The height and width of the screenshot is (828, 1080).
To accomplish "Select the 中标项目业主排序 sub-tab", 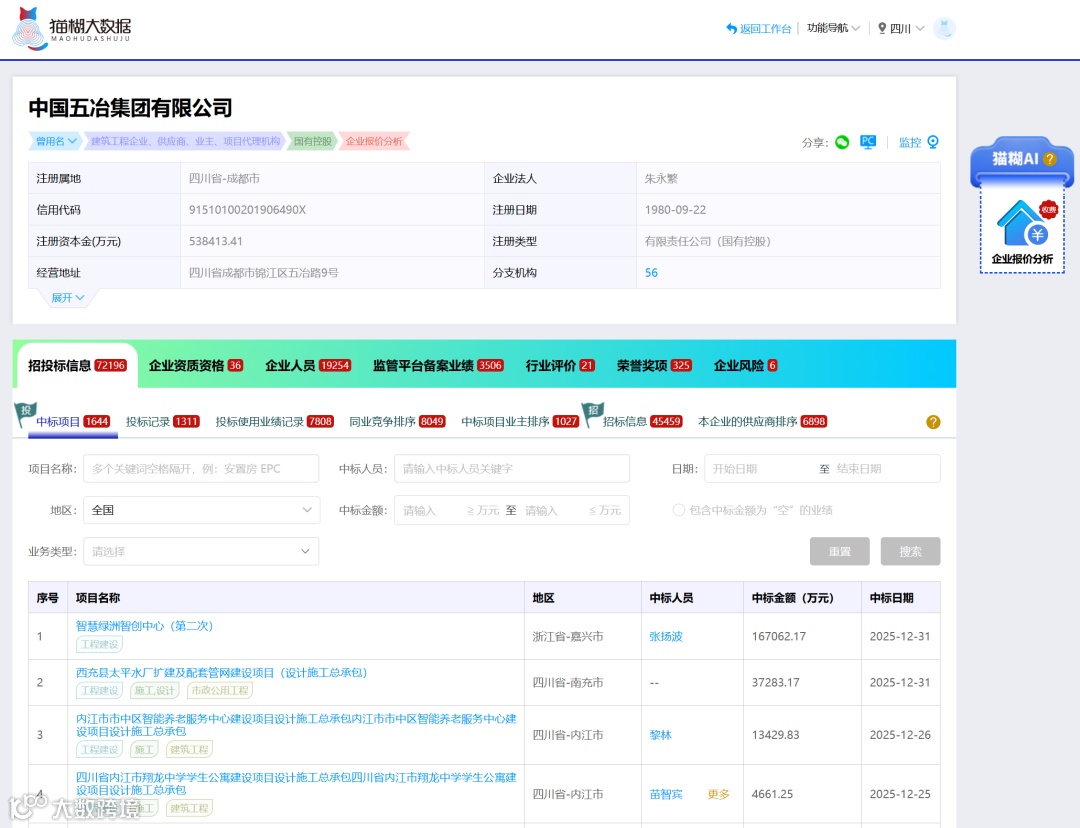I will point(519,422).
